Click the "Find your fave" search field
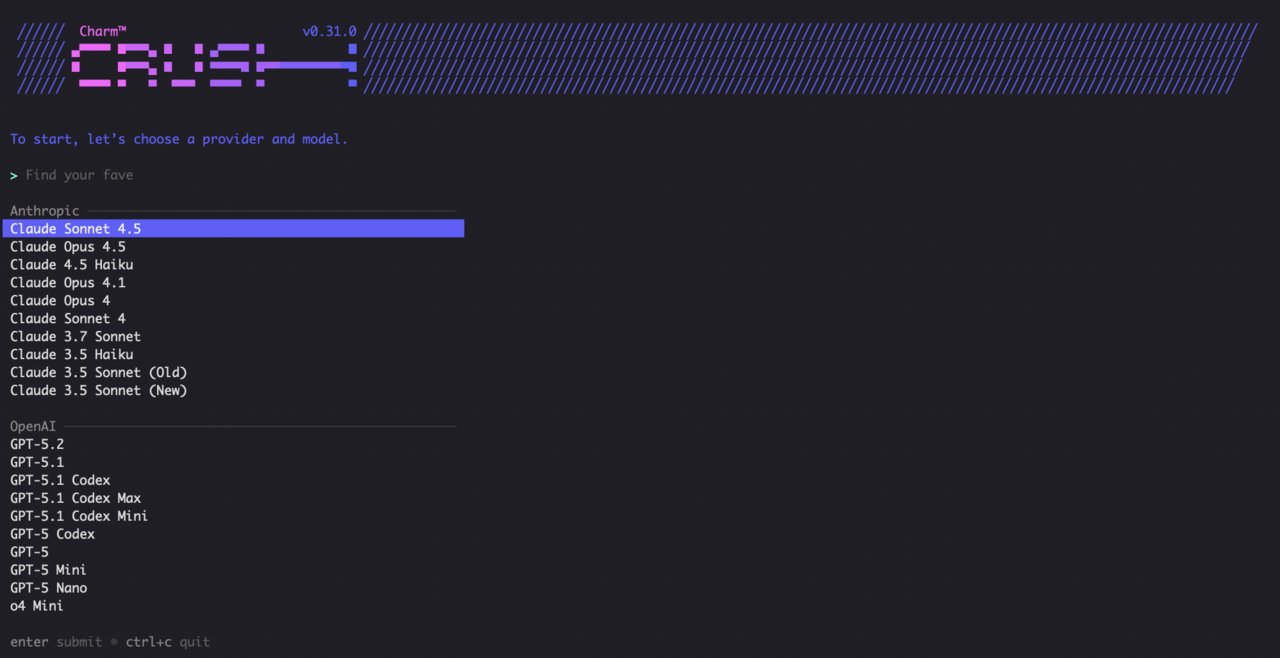Image resolution: width=1280 pixels, height=658 pixels. pos(80,175)
